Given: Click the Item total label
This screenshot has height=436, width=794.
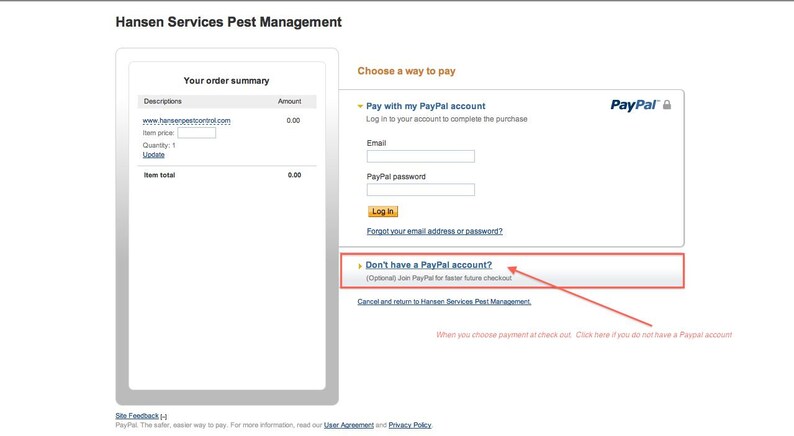Looking at the screenshot, I should point(159,175).
